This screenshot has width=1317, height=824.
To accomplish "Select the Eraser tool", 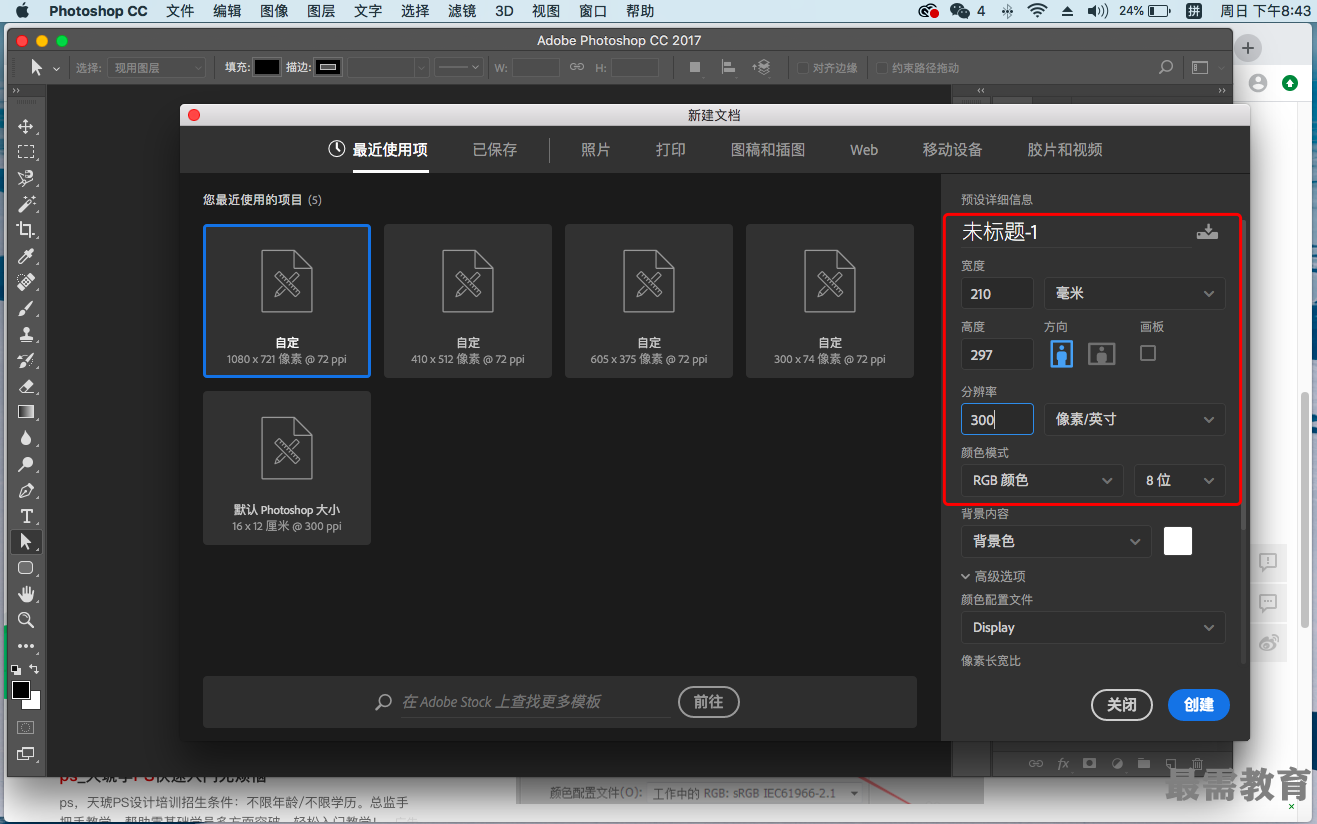I will [x=26, y=386].
